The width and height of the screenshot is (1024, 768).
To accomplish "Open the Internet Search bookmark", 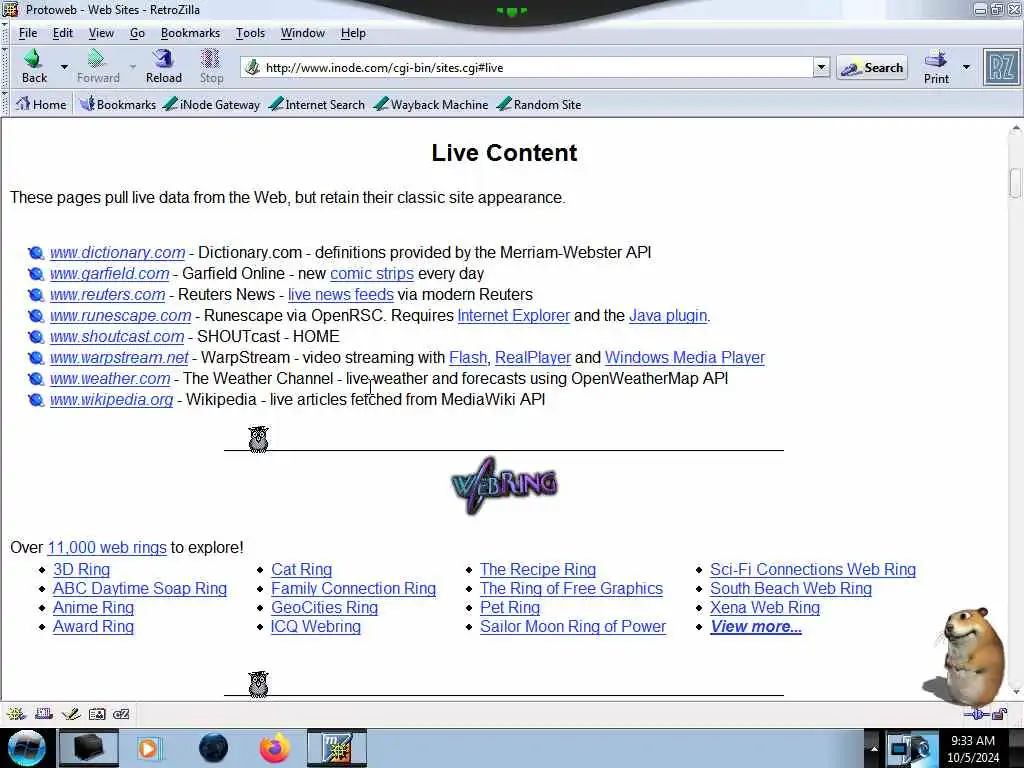I will (x=317, y=104).
